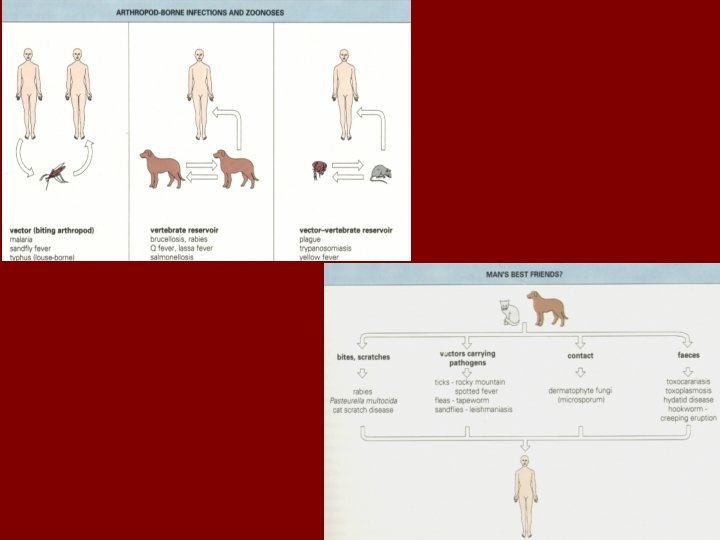Select the 'fleas - tapeworm' line
This screenshot has height=540, width=720.
coord(461,400)
